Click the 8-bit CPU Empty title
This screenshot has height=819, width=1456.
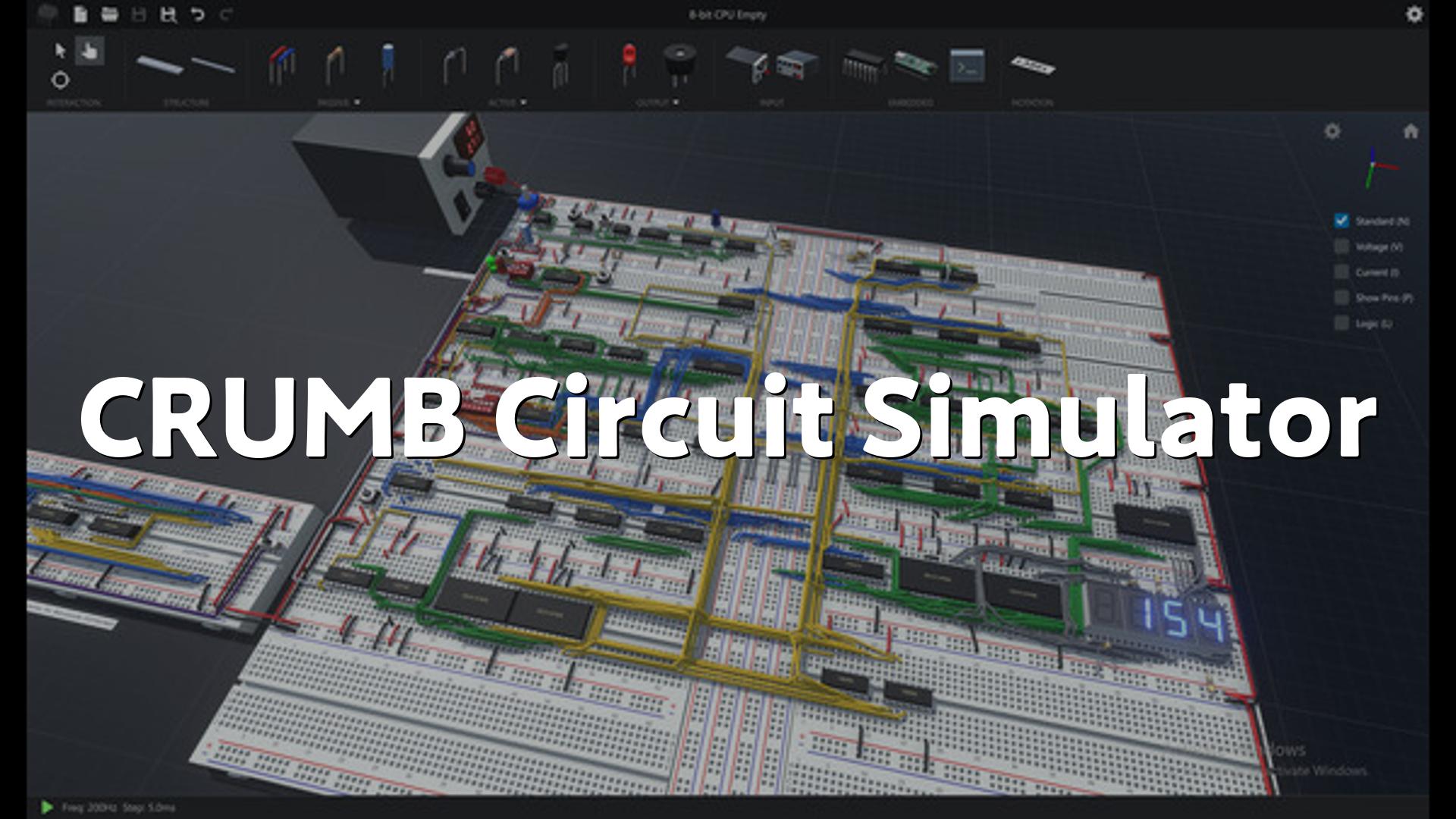[727, 14]
